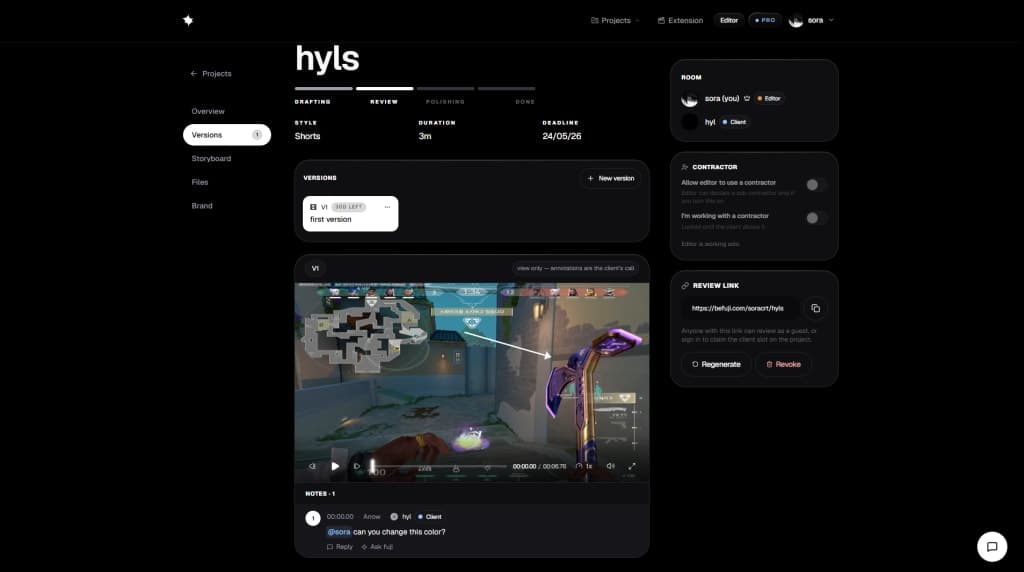
Task: Open sora user avatar in header
Action: coord(795,20)
